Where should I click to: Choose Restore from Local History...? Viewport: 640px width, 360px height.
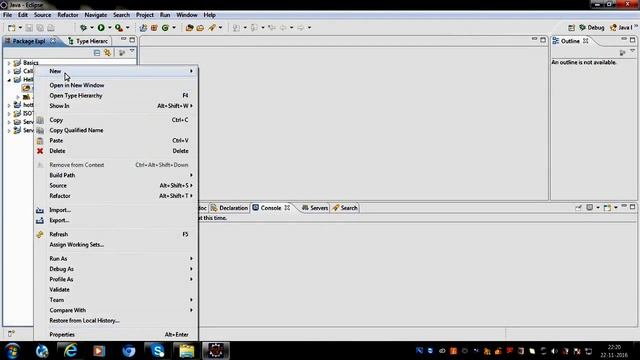[116, 320]
